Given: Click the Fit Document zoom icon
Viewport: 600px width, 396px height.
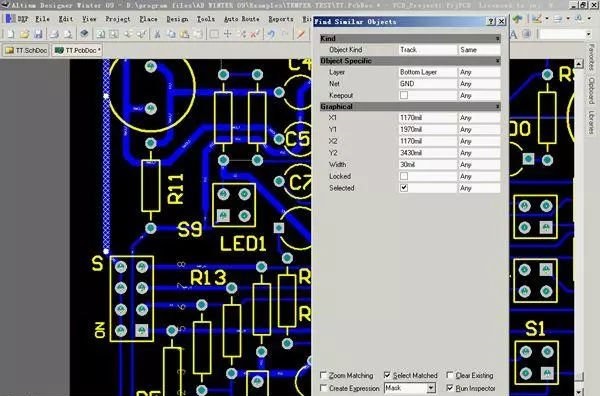Looking at the screenshot, I should 101,34.
